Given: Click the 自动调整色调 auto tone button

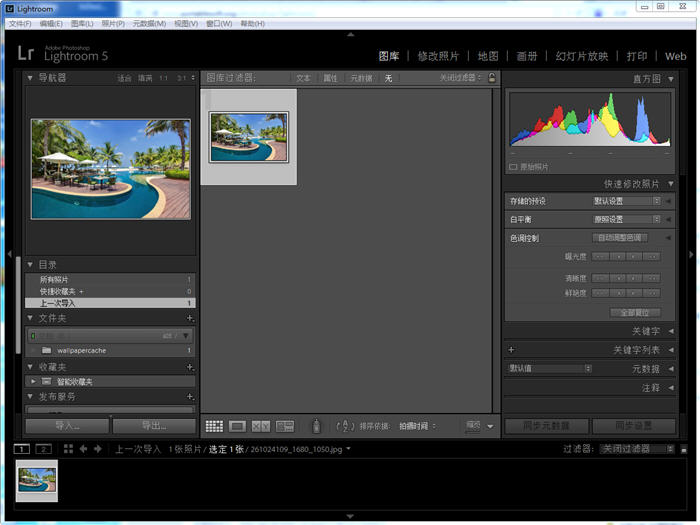Looking at the screenshot, I should click(x=620, y=238).
